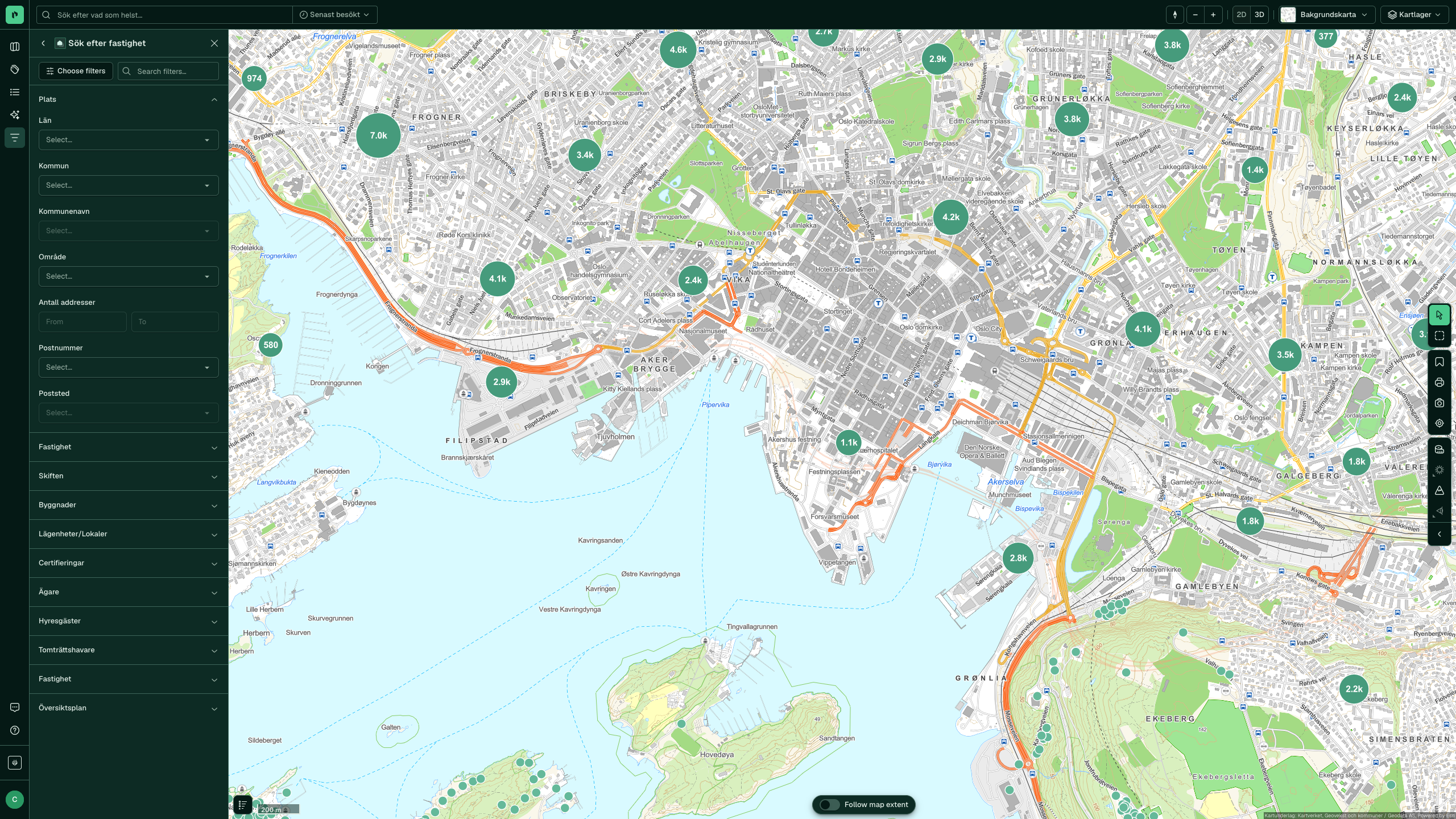
Task: Click the printer icon in map toolbar
Action: (x=1439, y=383)
